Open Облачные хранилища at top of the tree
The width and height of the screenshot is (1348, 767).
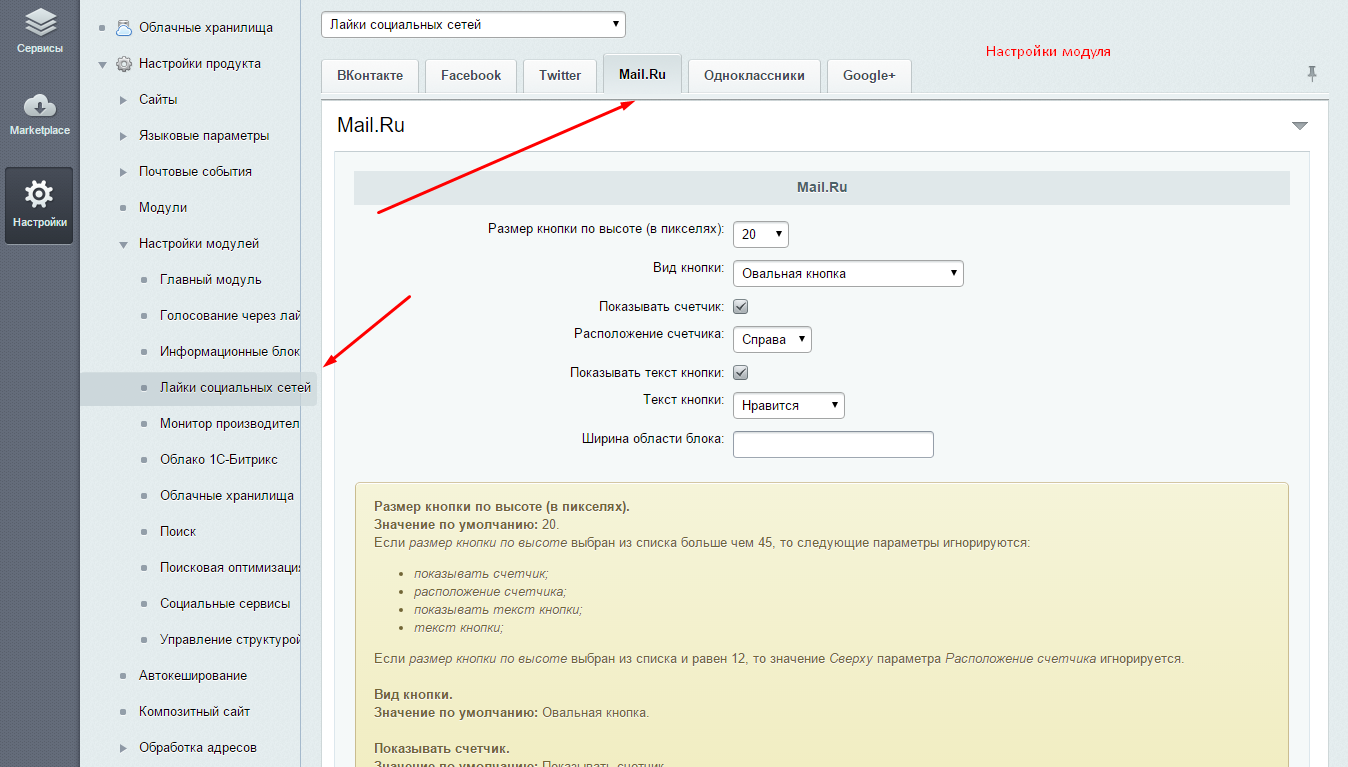206,27
